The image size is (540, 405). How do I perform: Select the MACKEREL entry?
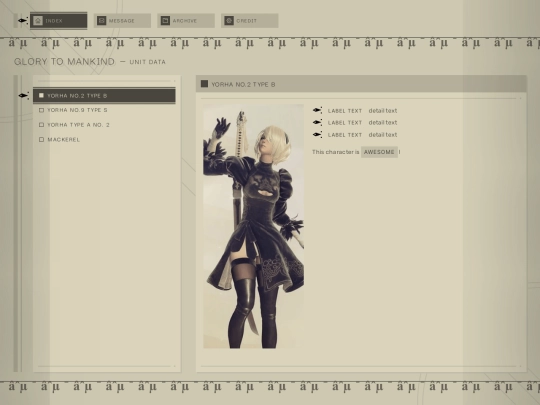coord(104,139)
